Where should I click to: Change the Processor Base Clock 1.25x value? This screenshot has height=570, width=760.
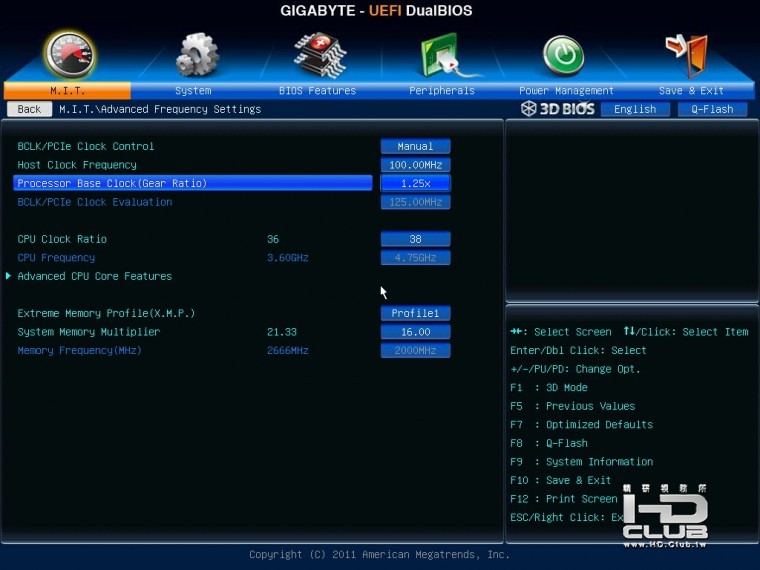pos(415,183)
